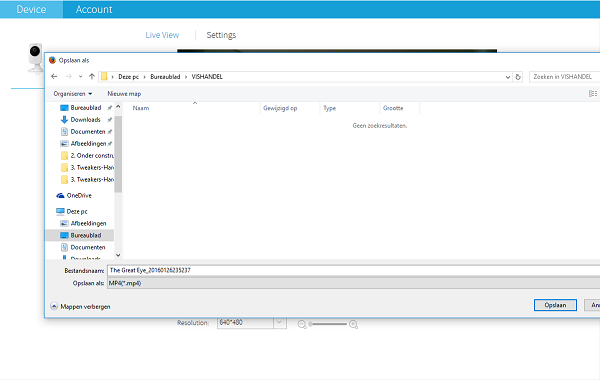
Task: Select 'VISHANDEL' in the breadcrumb path
Action: click(x=207, y=77)
